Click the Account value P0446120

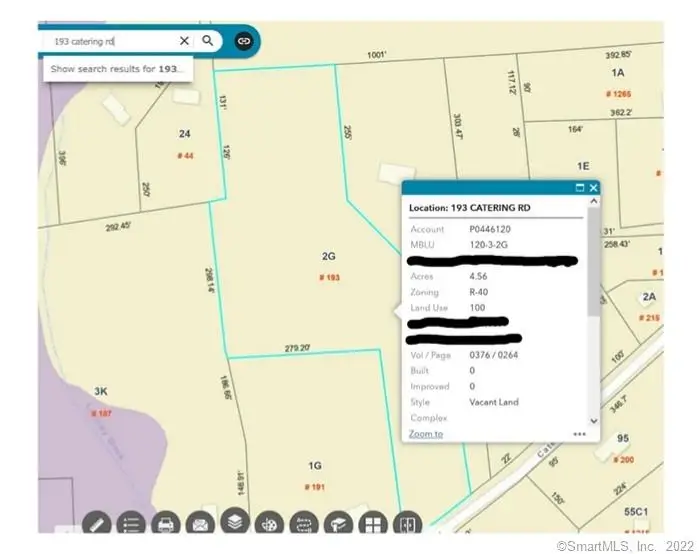click(490, 229)
